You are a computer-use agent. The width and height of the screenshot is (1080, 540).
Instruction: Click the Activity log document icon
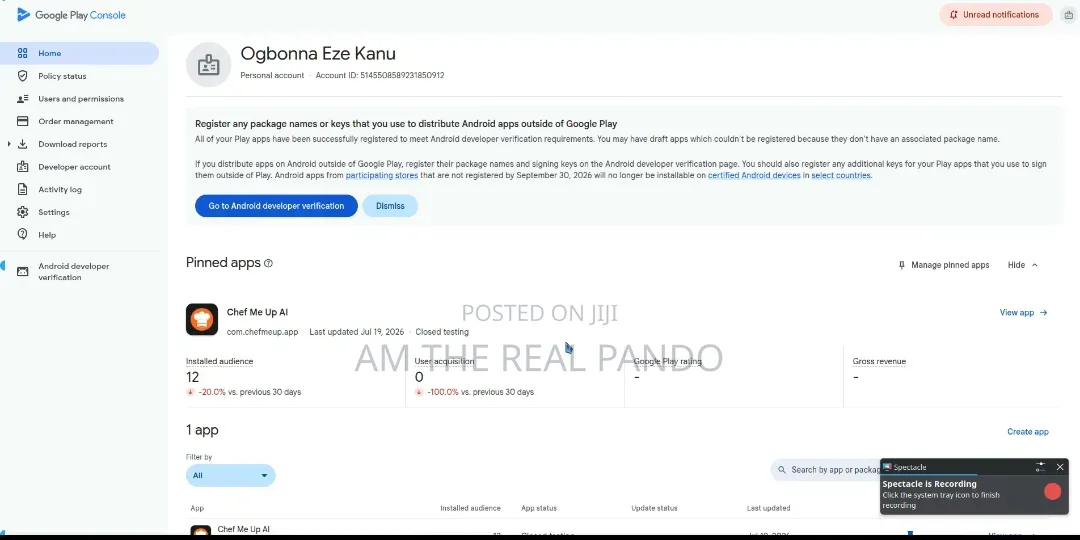23,189
